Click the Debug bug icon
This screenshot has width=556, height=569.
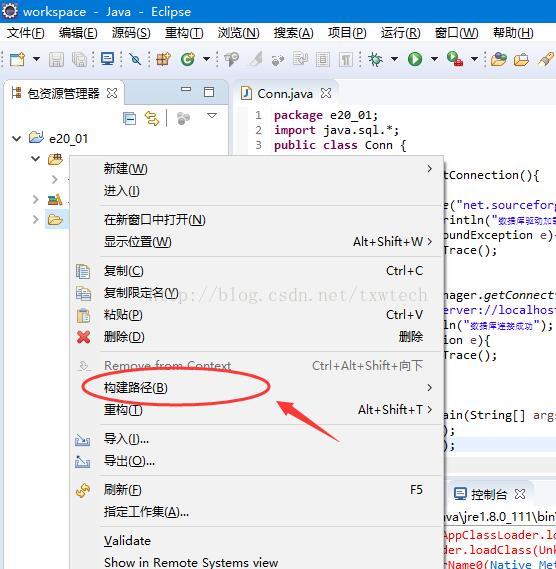376,59
